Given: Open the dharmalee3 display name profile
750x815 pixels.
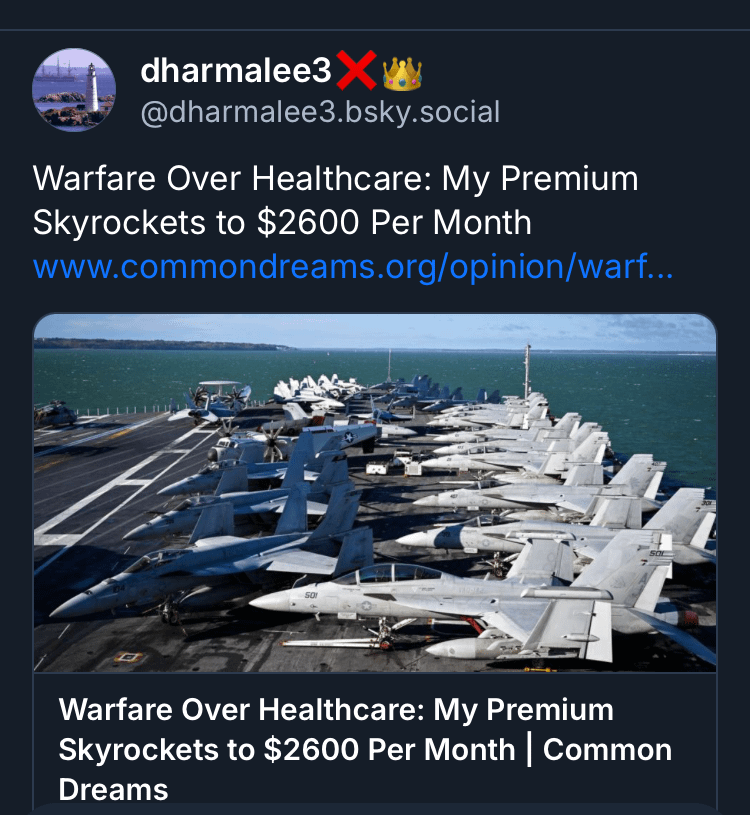Looking at the screenshot, I should [235, 71].
